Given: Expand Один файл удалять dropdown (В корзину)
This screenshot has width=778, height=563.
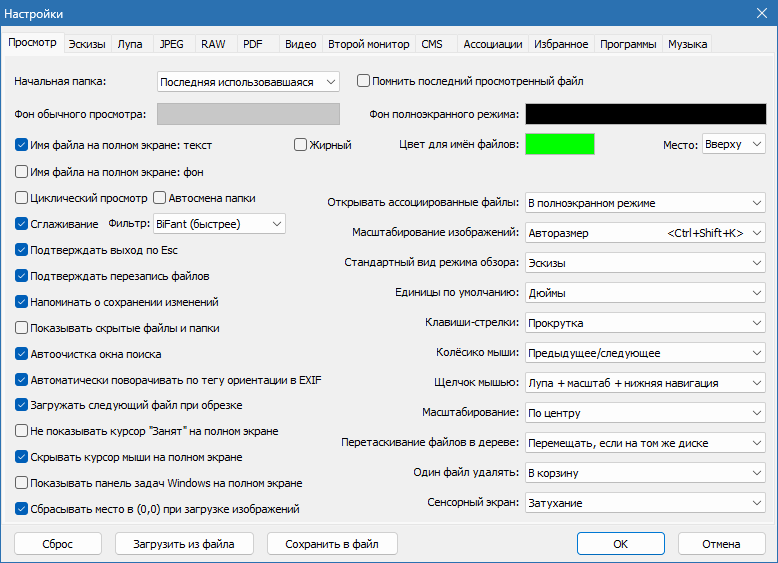Looking at the screenshot, I should click(646, 473).
